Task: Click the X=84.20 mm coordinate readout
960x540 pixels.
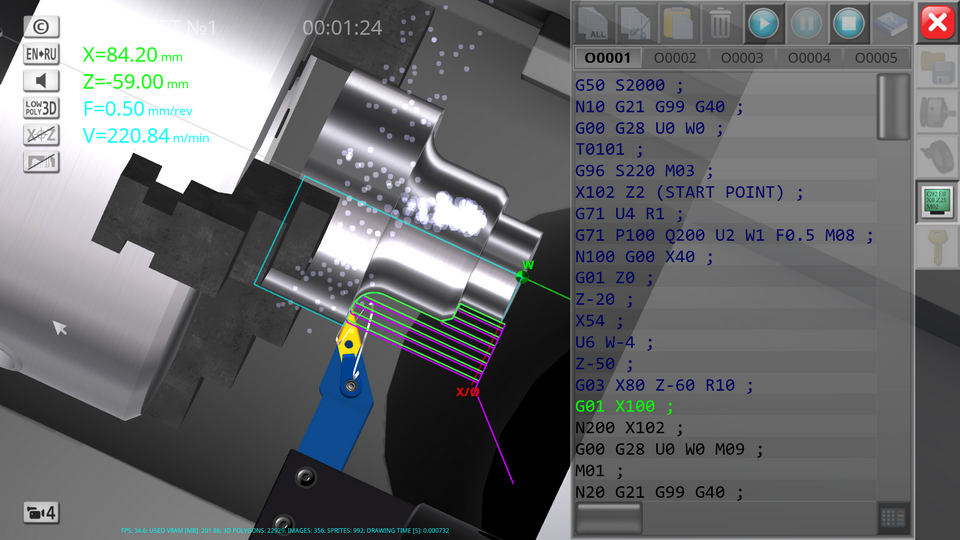Action: tap(133, 55)
